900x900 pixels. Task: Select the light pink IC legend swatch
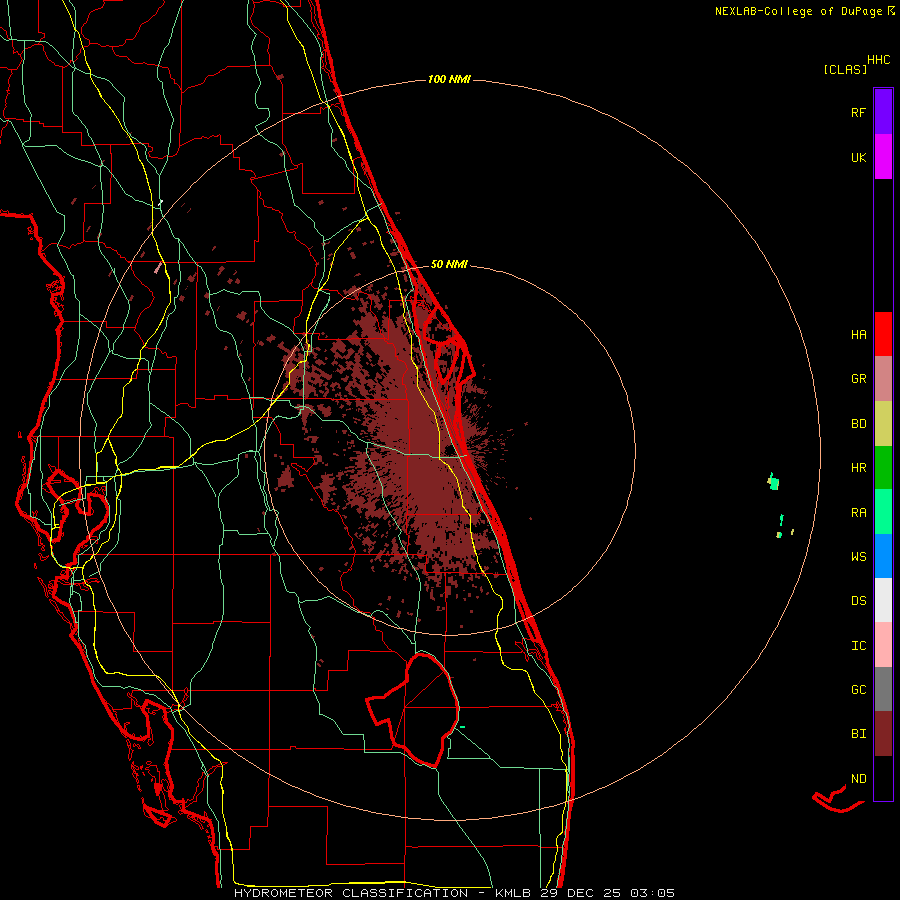tap(883, 645)
